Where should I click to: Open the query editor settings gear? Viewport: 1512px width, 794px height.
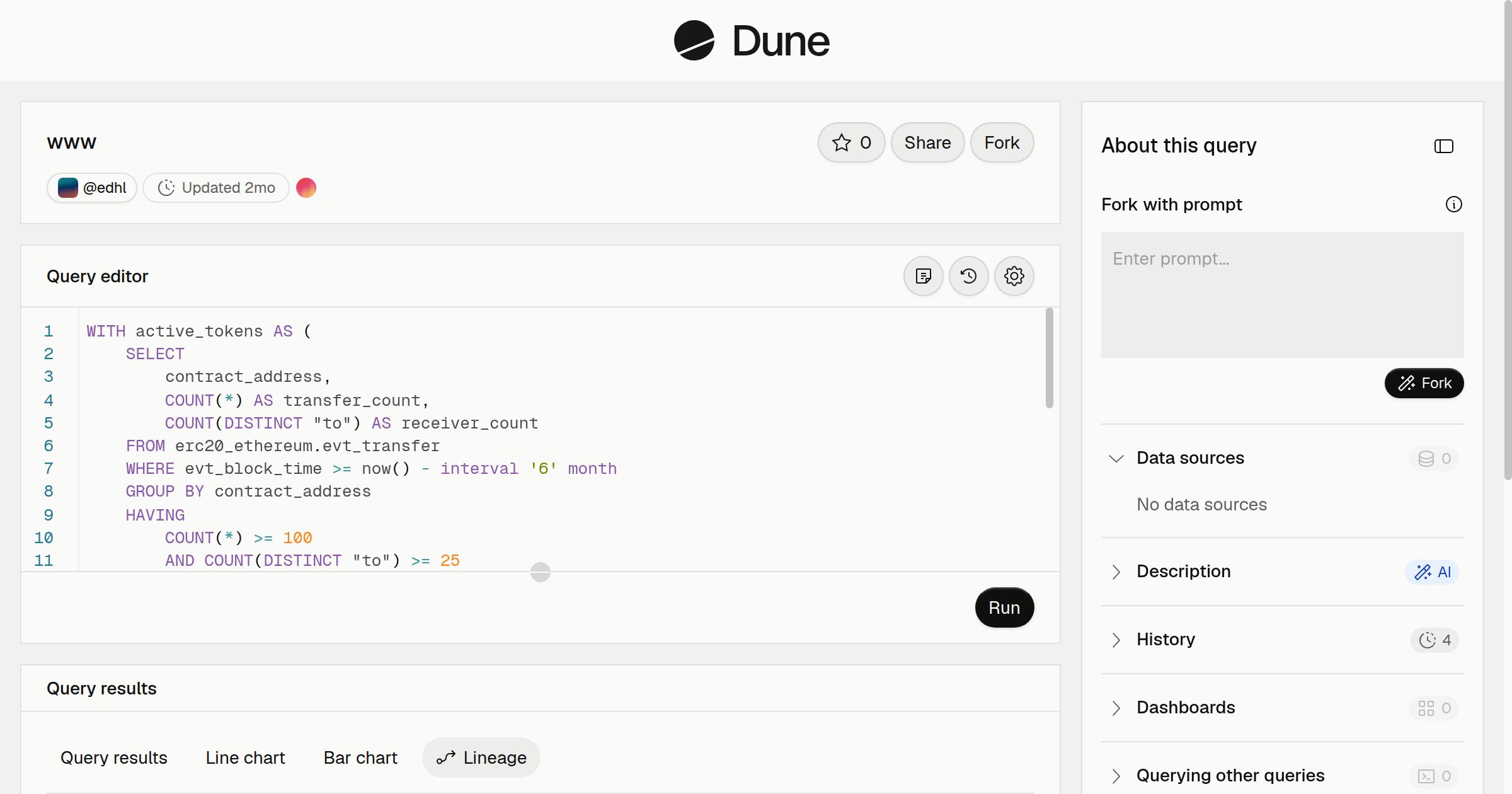click(x=1014, y=276)
